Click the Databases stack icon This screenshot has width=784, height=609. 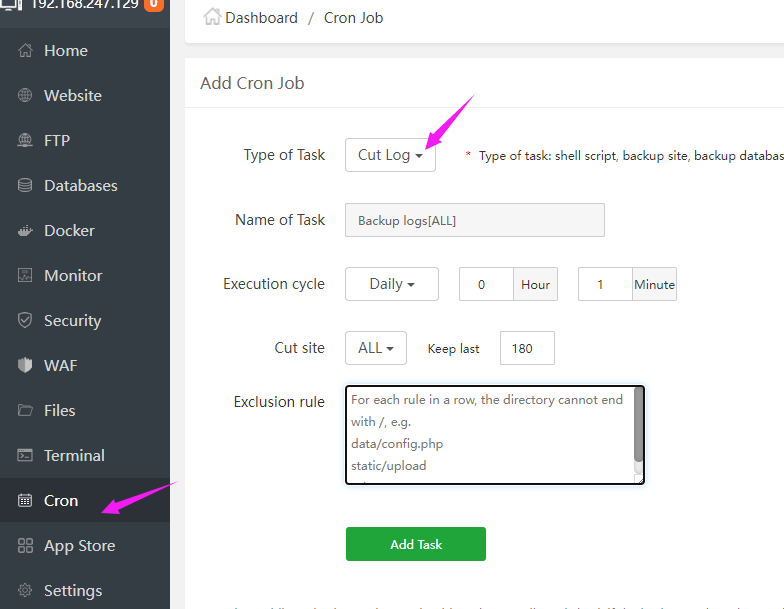point(26,186)
